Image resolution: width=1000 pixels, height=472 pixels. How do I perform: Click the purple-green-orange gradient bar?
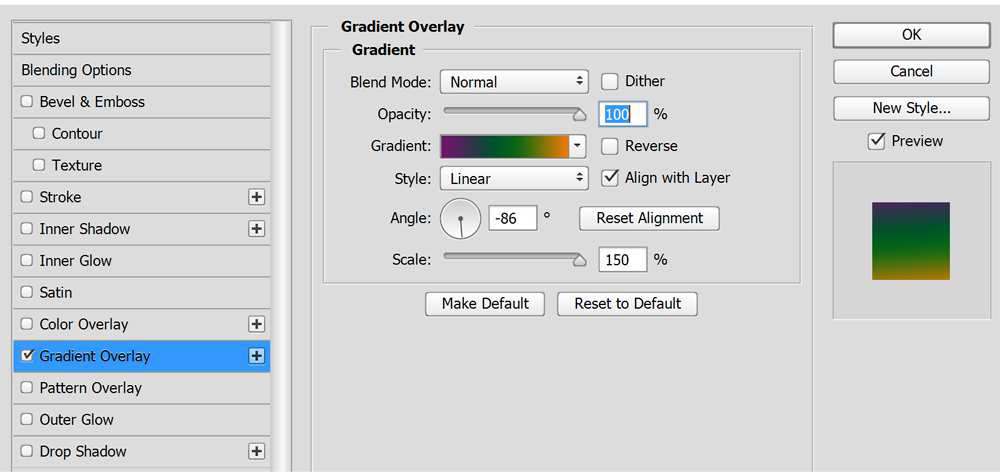click(x=504, y=146)
